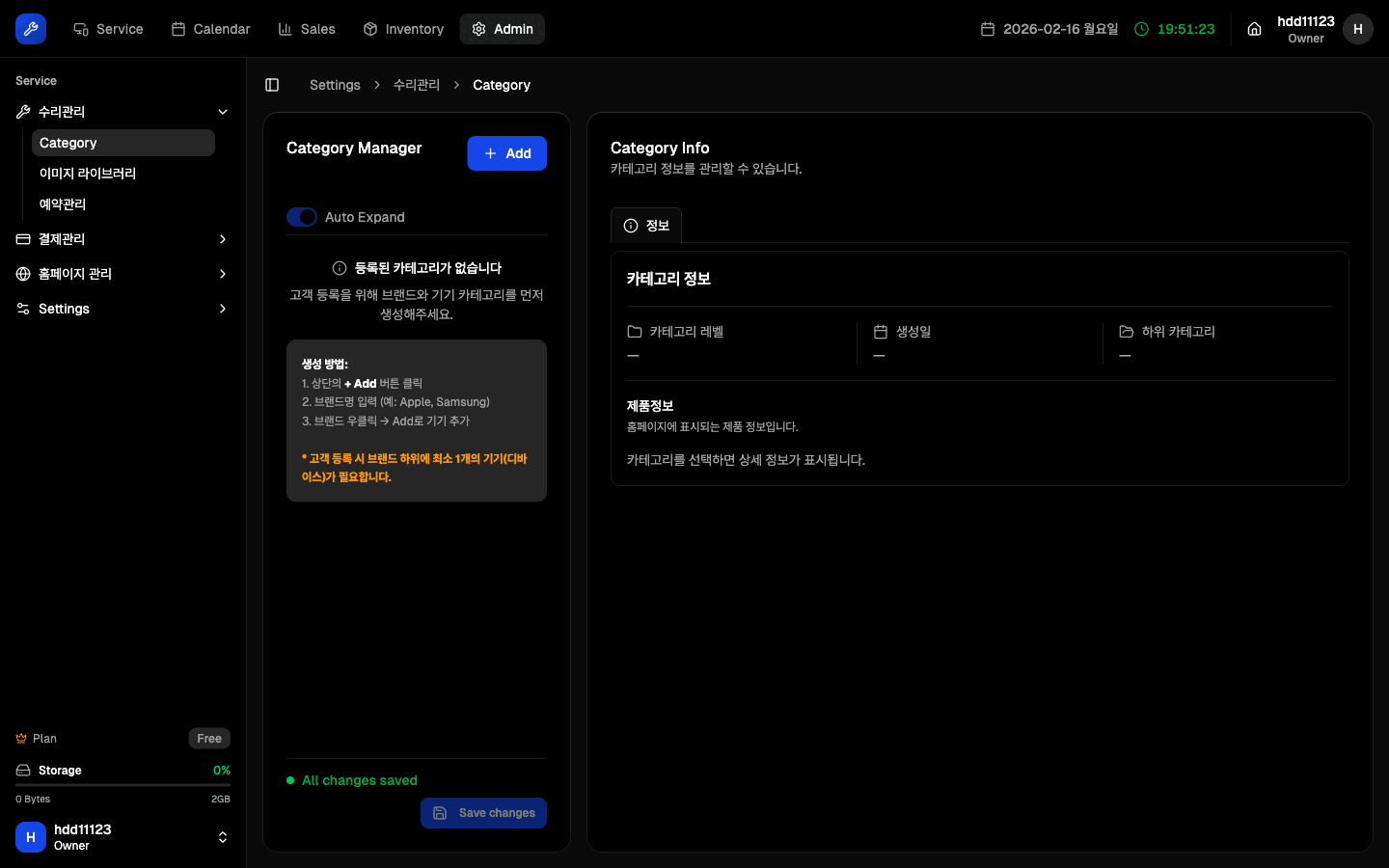Click the calendar date icon in header
This screenshot has width=1389, height=868.
pyautogui.click(x=988, y=29)
